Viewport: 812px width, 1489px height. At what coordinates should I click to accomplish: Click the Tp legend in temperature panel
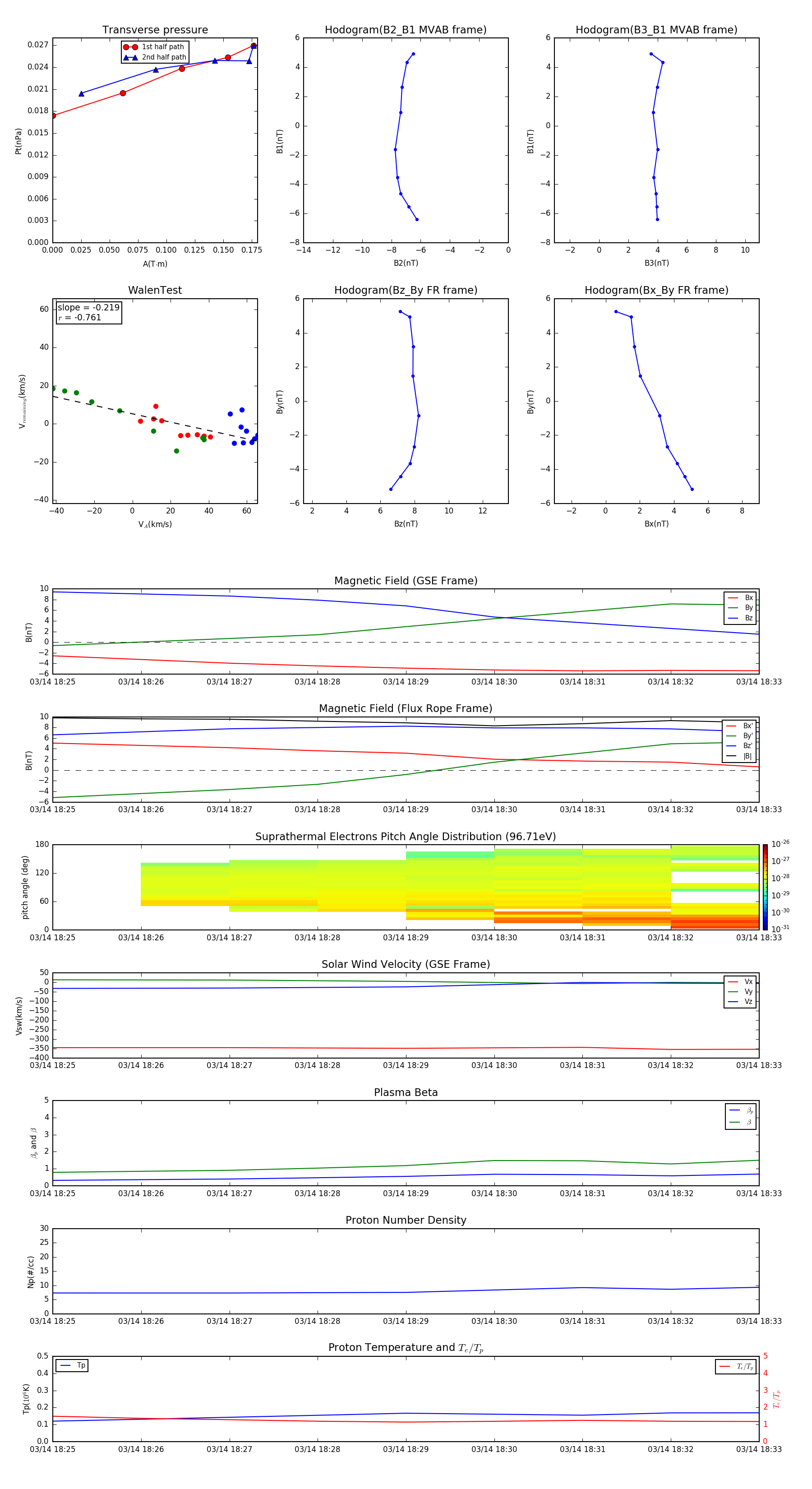(72, 1366)
